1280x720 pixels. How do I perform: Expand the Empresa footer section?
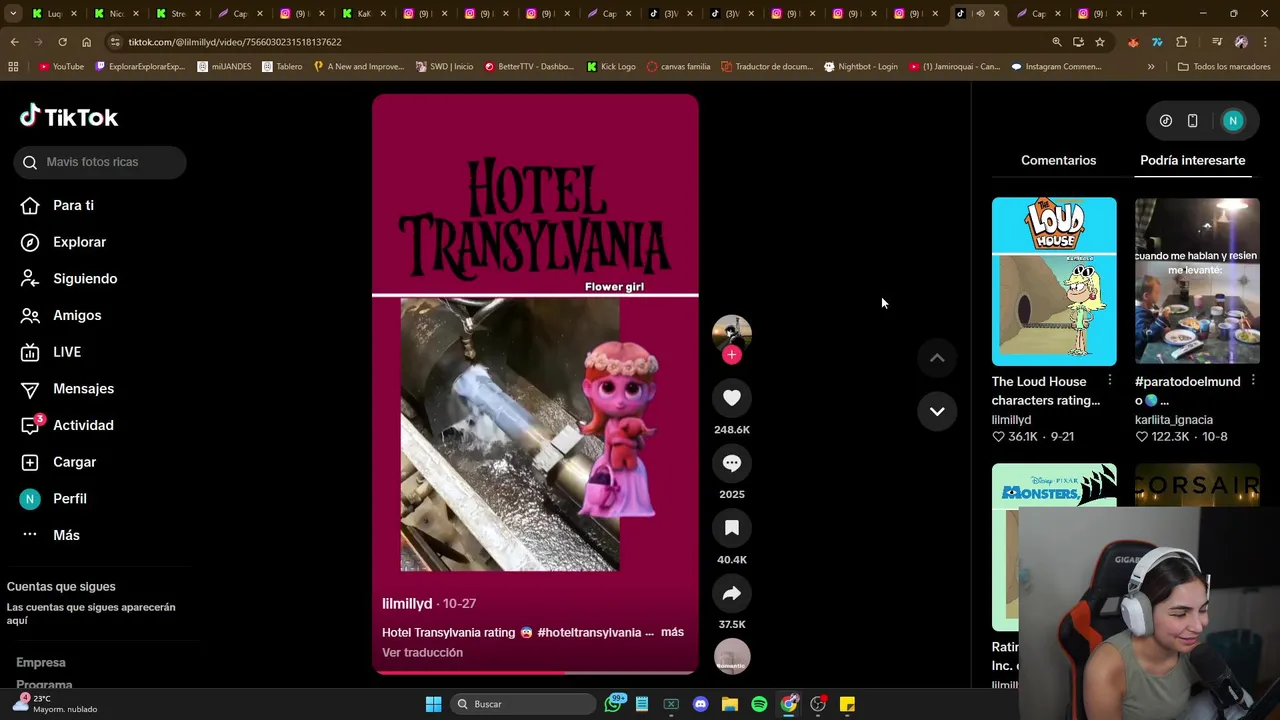click(41, 662)
